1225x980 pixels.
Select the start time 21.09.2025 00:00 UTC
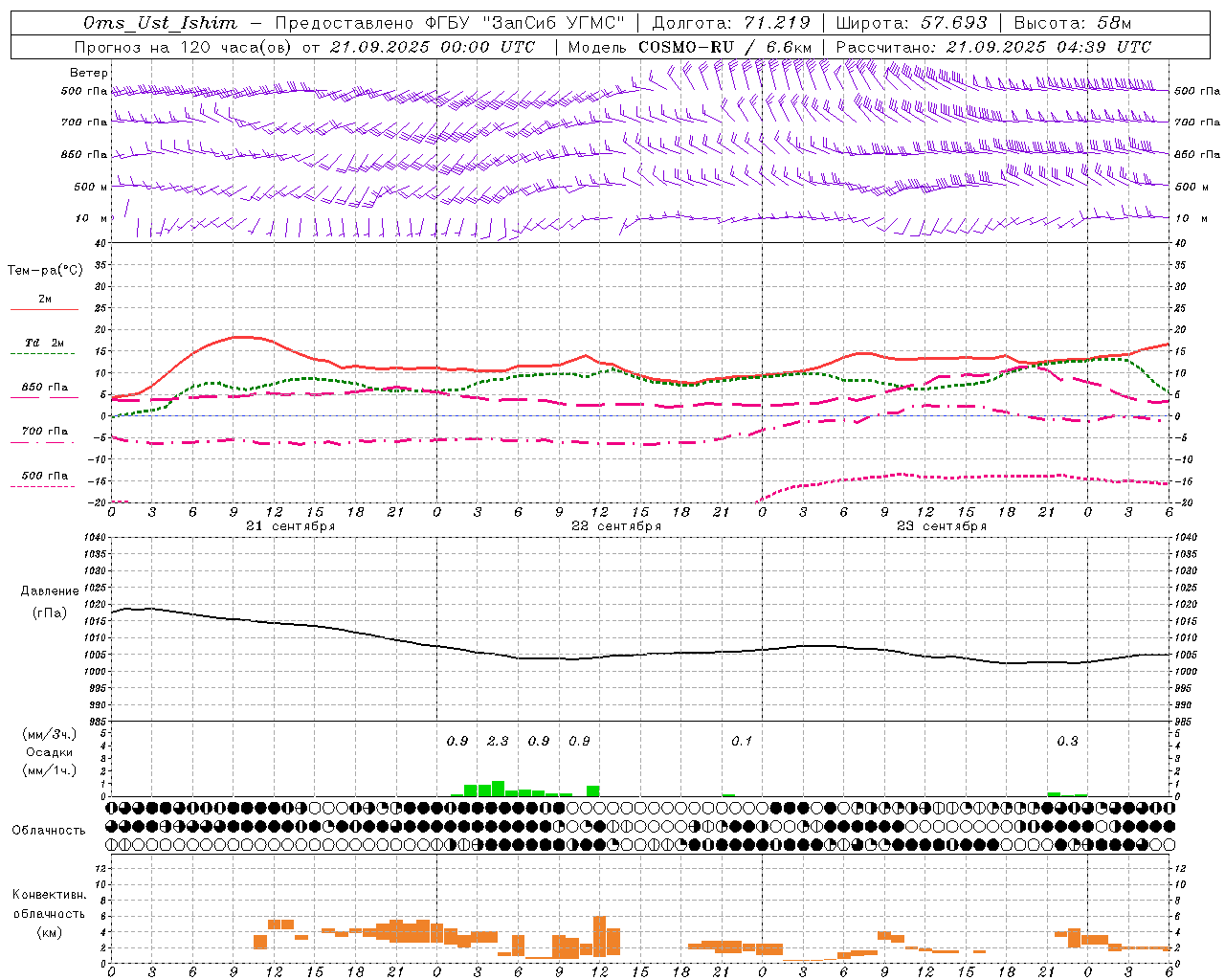433,47
